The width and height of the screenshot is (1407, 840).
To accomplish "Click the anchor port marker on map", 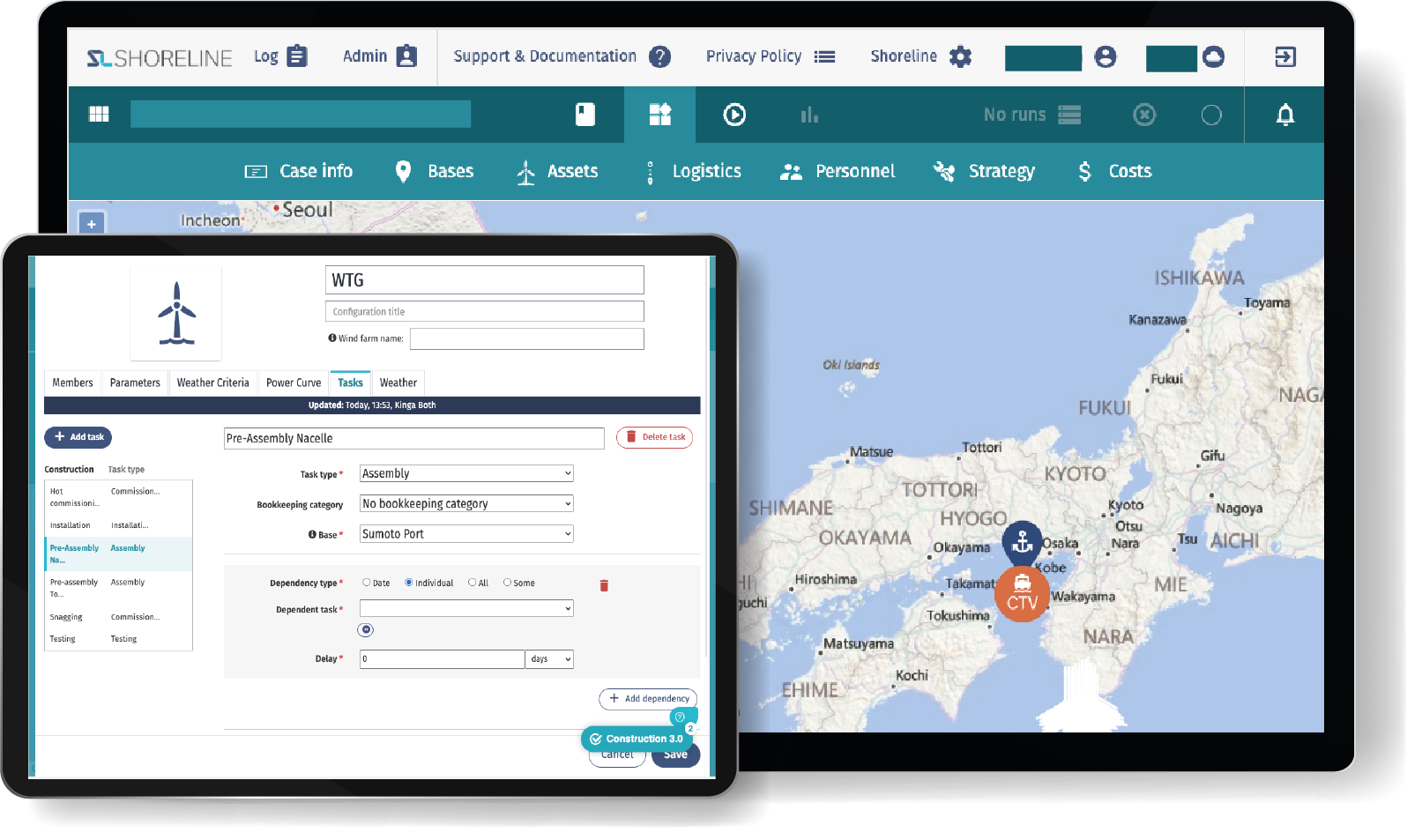I will 1022,539.
